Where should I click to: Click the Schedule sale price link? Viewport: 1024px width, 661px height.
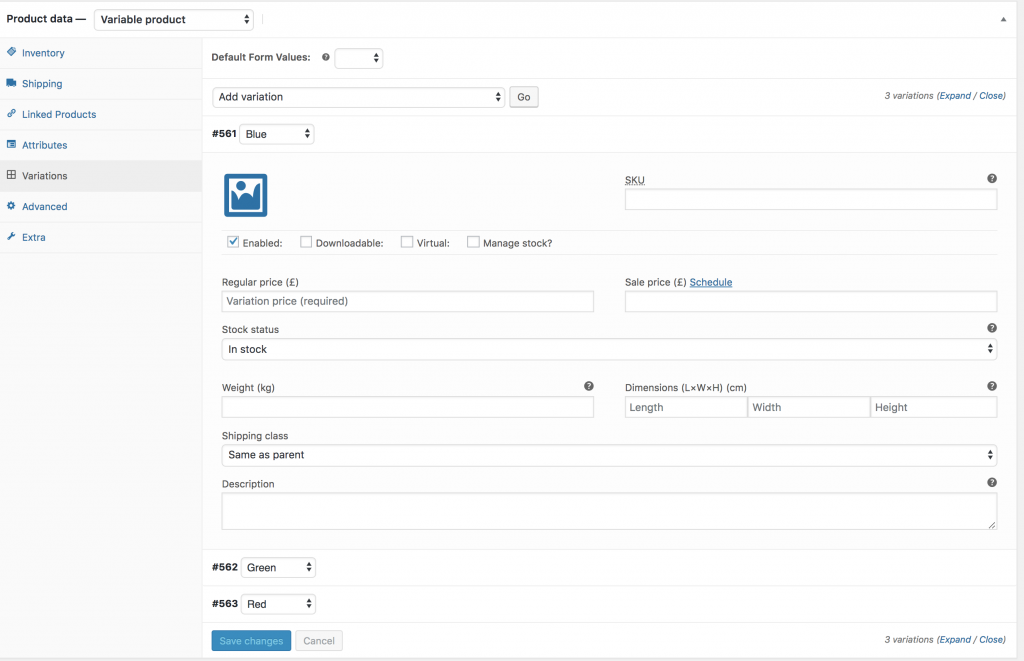point(710,282)
